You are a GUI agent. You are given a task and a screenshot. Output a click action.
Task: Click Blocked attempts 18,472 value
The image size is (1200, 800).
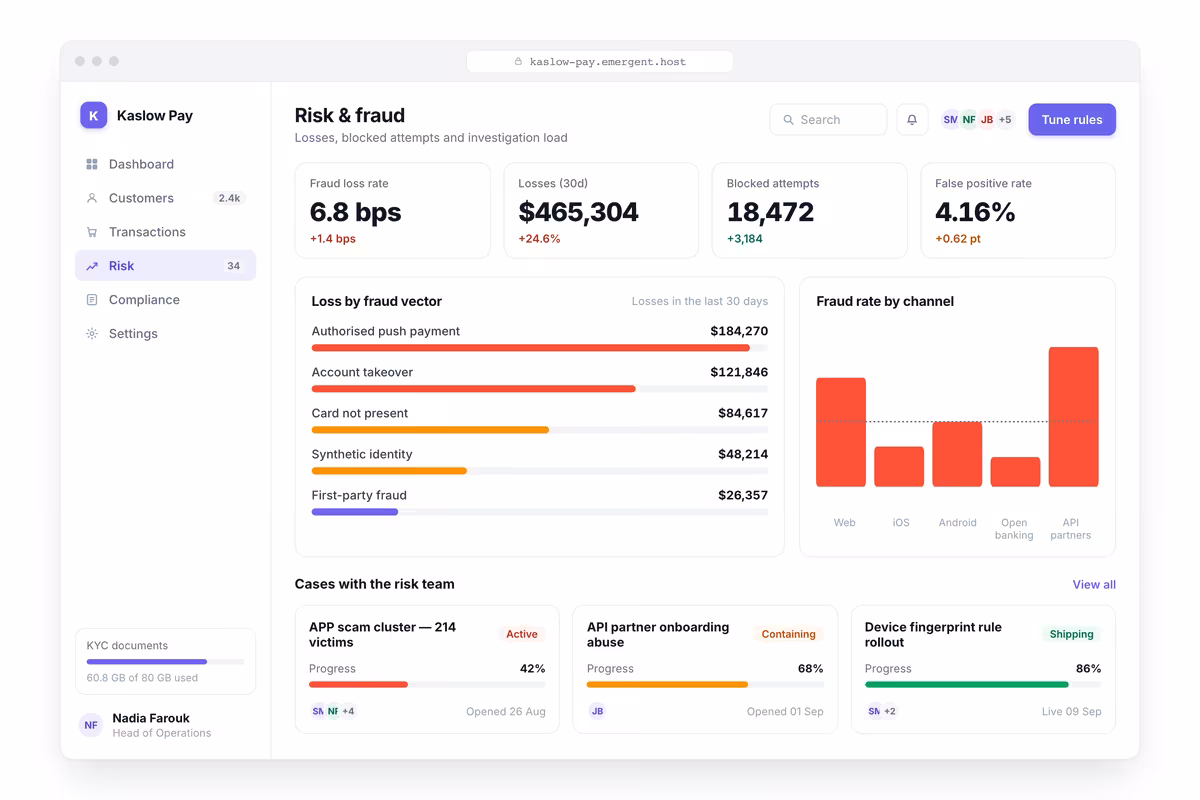770,212
